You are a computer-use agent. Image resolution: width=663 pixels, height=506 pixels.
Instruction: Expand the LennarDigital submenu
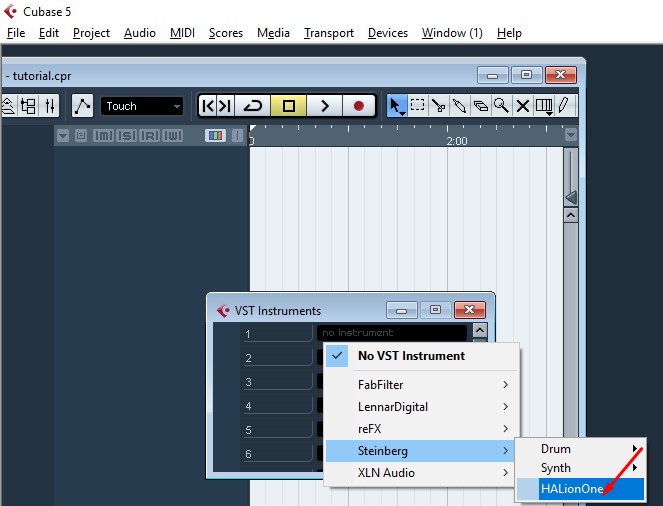point(422,407)
